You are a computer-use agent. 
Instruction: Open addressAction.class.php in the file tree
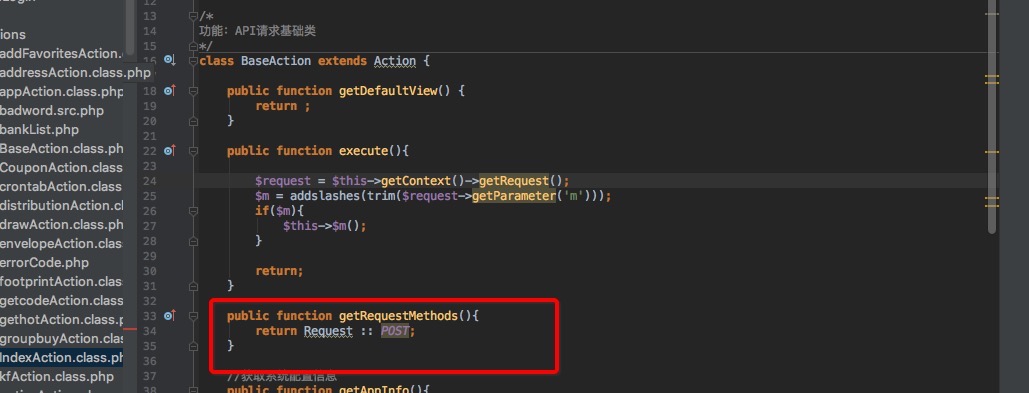(75, 72)
